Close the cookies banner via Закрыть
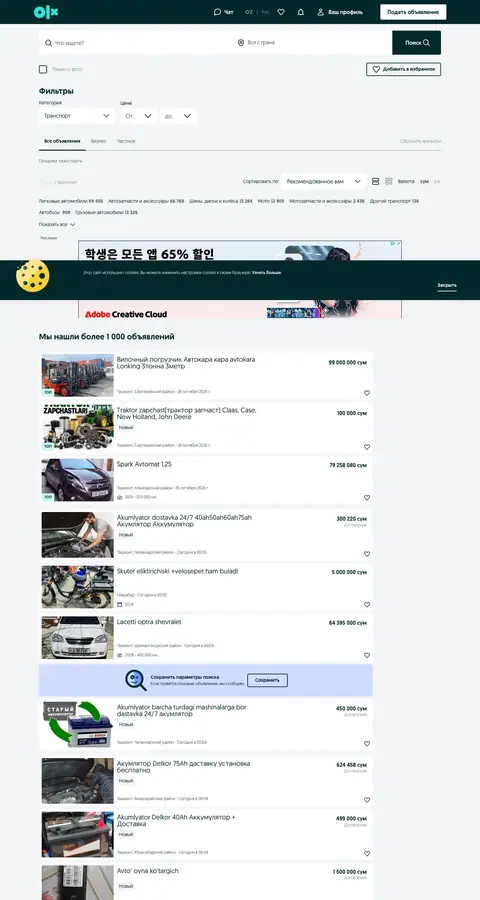Image resolution: width=480 pixels, height=900 pixels. coord(447,285)
